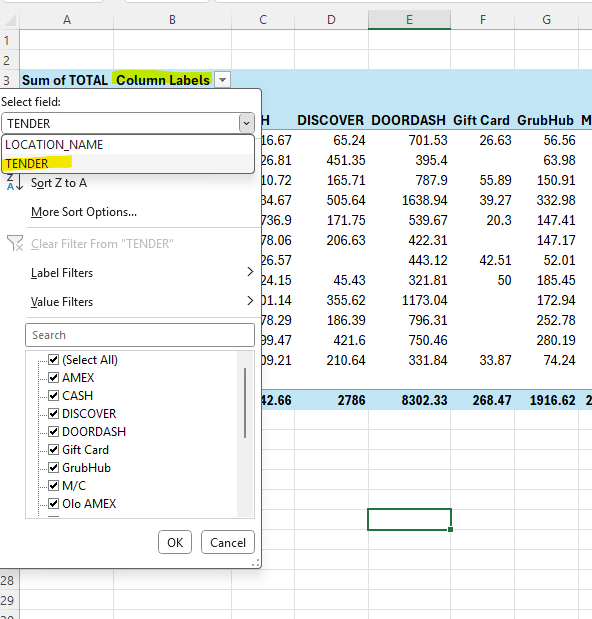
Task: Click the Clear Filter funnel icon
Action: click(15, 244)
